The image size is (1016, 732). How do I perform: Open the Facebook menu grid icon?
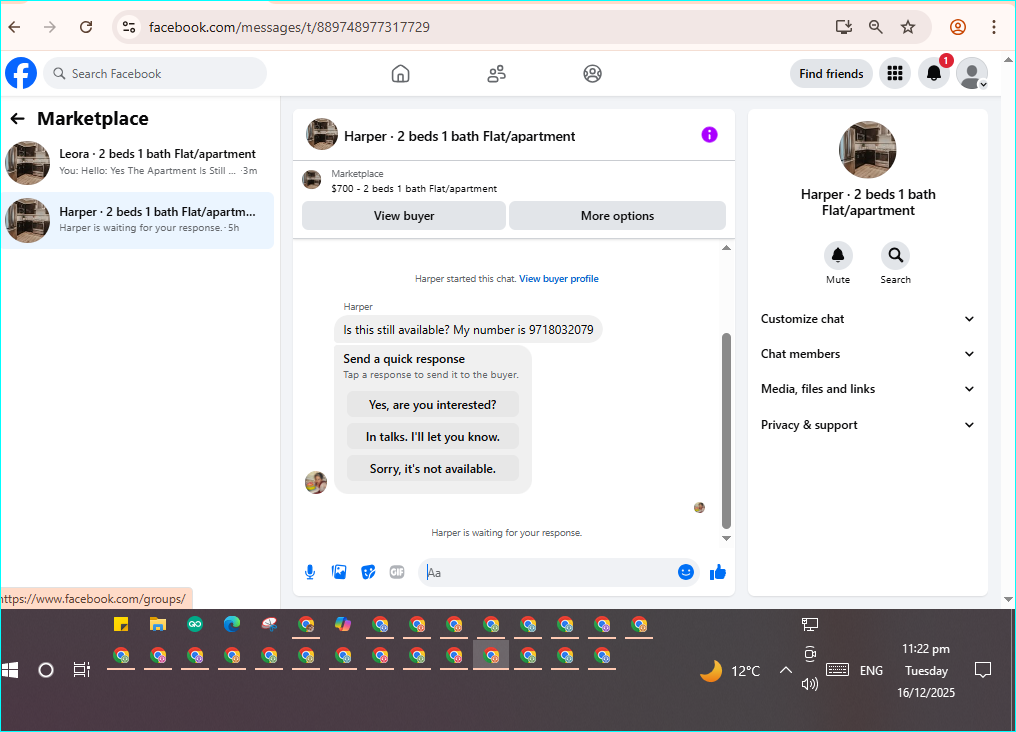click(x=895, y=74)
